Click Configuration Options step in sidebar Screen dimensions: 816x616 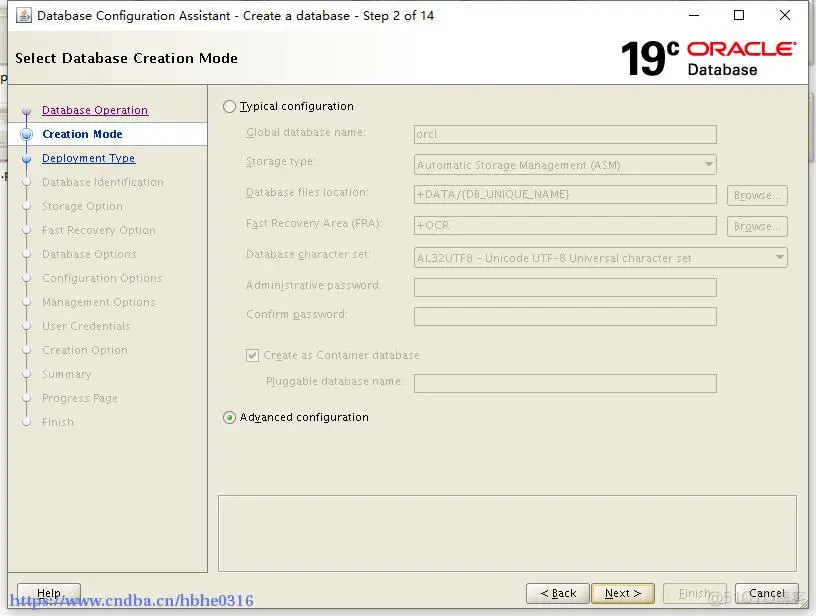(102, 278)
